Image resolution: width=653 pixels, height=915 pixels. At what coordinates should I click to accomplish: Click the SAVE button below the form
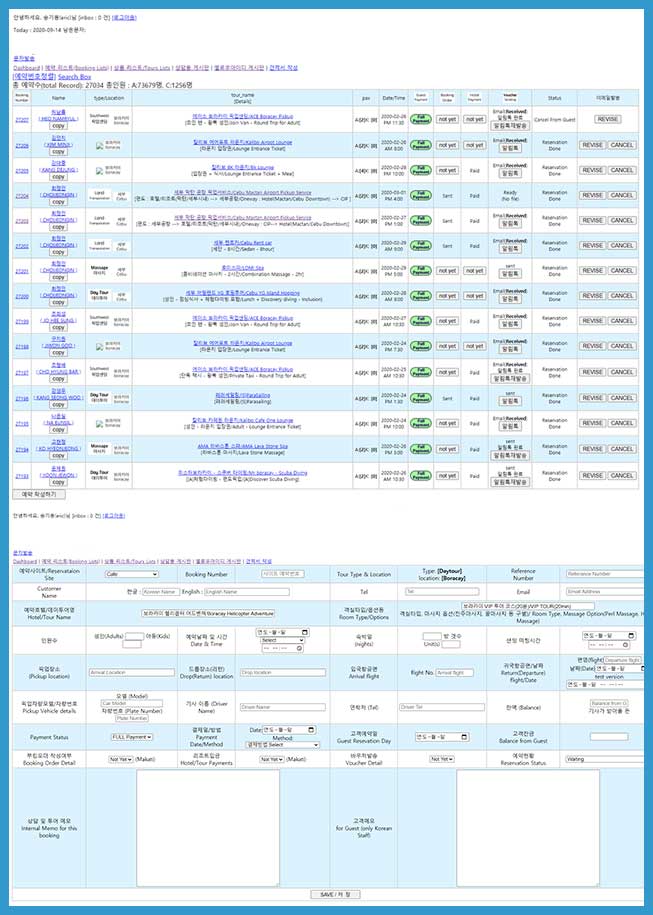336,895
